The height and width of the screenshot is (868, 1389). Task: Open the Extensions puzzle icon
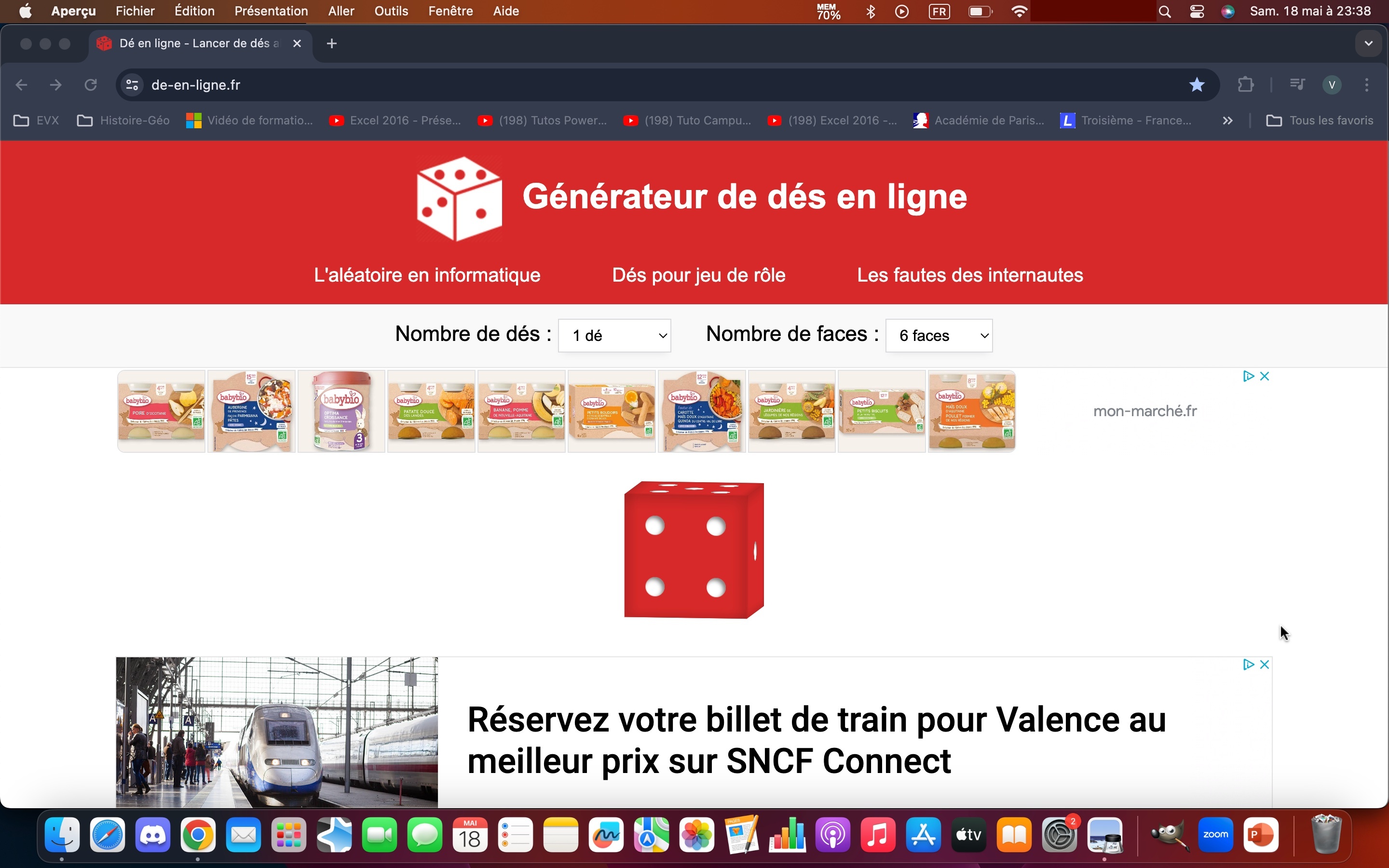click(x=1245, y=85)
